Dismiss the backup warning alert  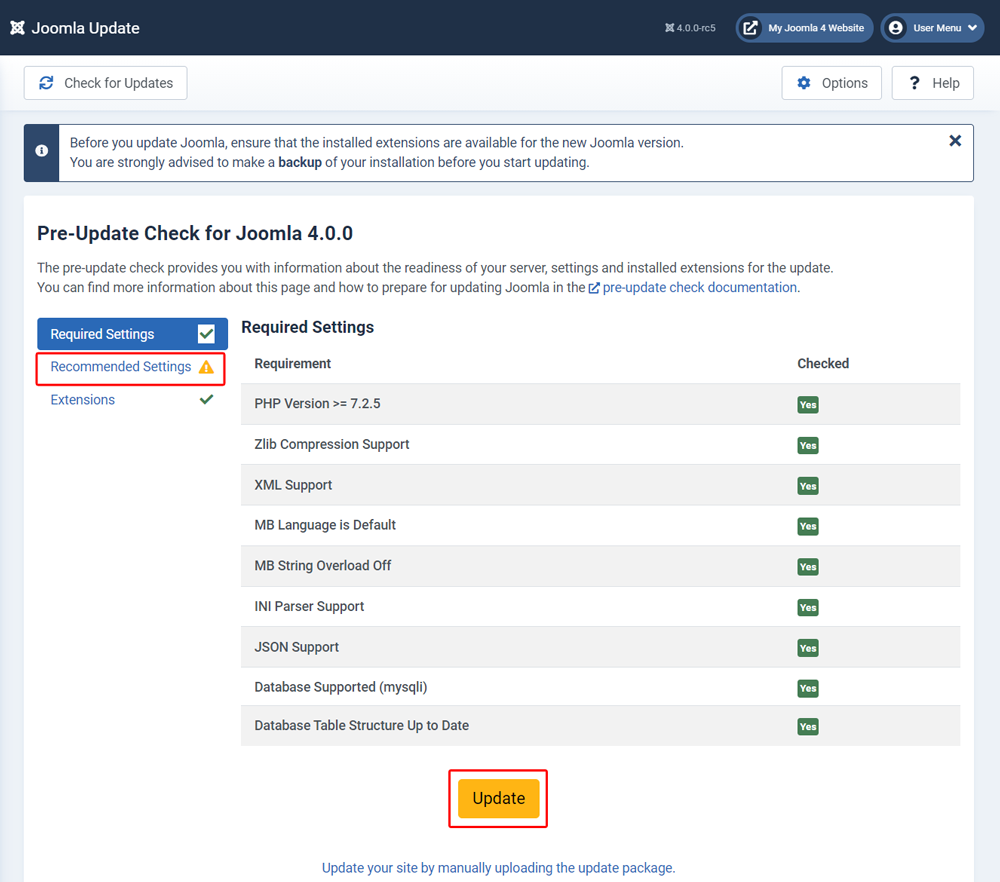click(x=955, y=141)
